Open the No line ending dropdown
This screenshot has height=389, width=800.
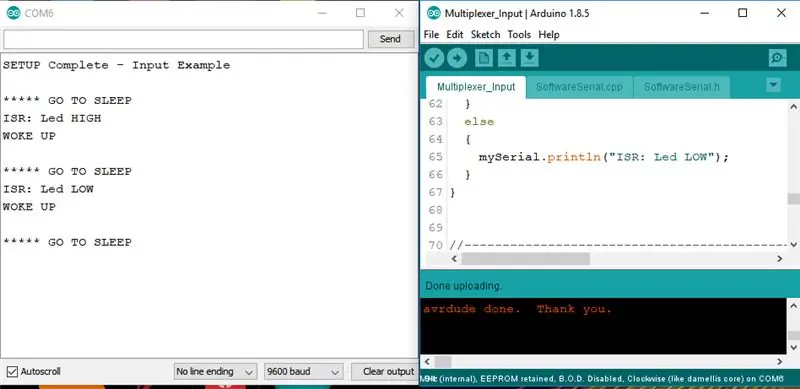tap(215, 372)
